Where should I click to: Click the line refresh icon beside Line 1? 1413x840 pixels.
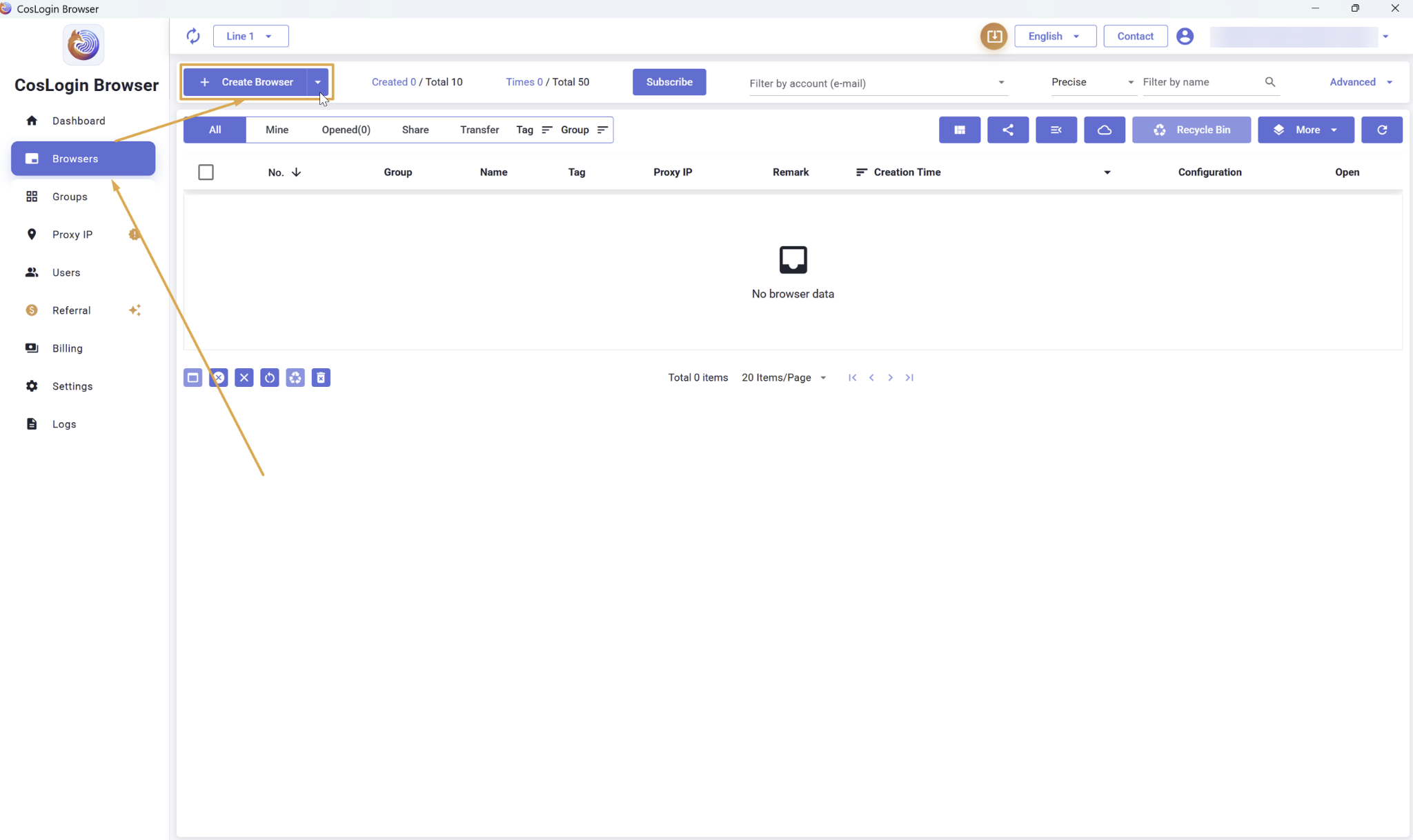click(x=193, y=36)
